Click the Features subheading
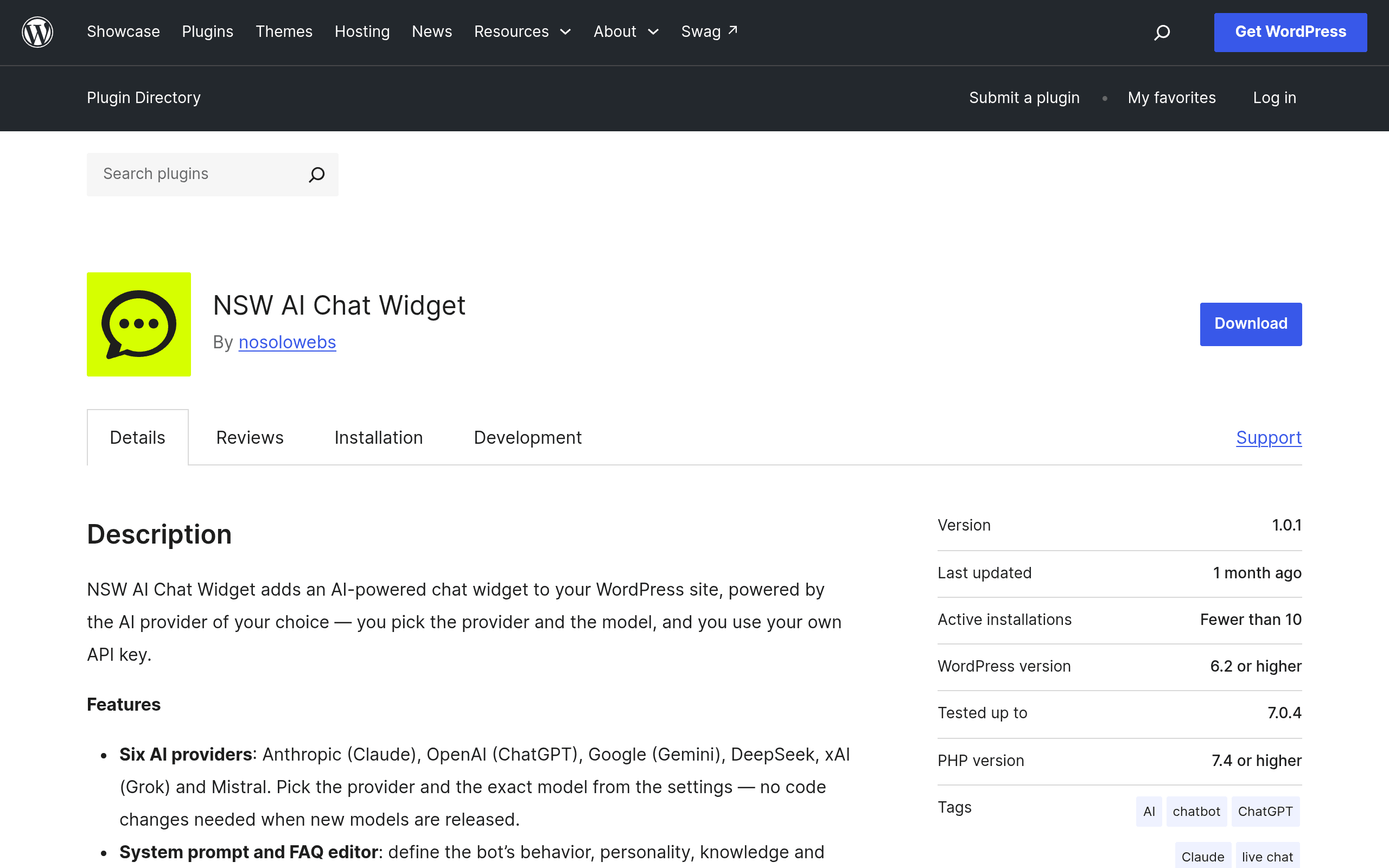The image size is (1389, 868). (x=124, y=704)
